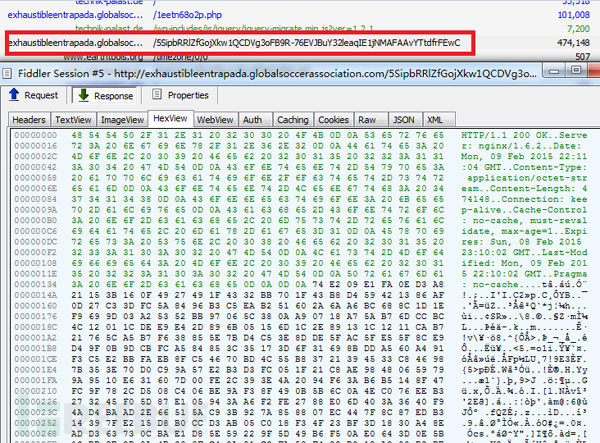
Task: Maximize the Fiddler Session #5 window
Action: (x=576, y=70)
